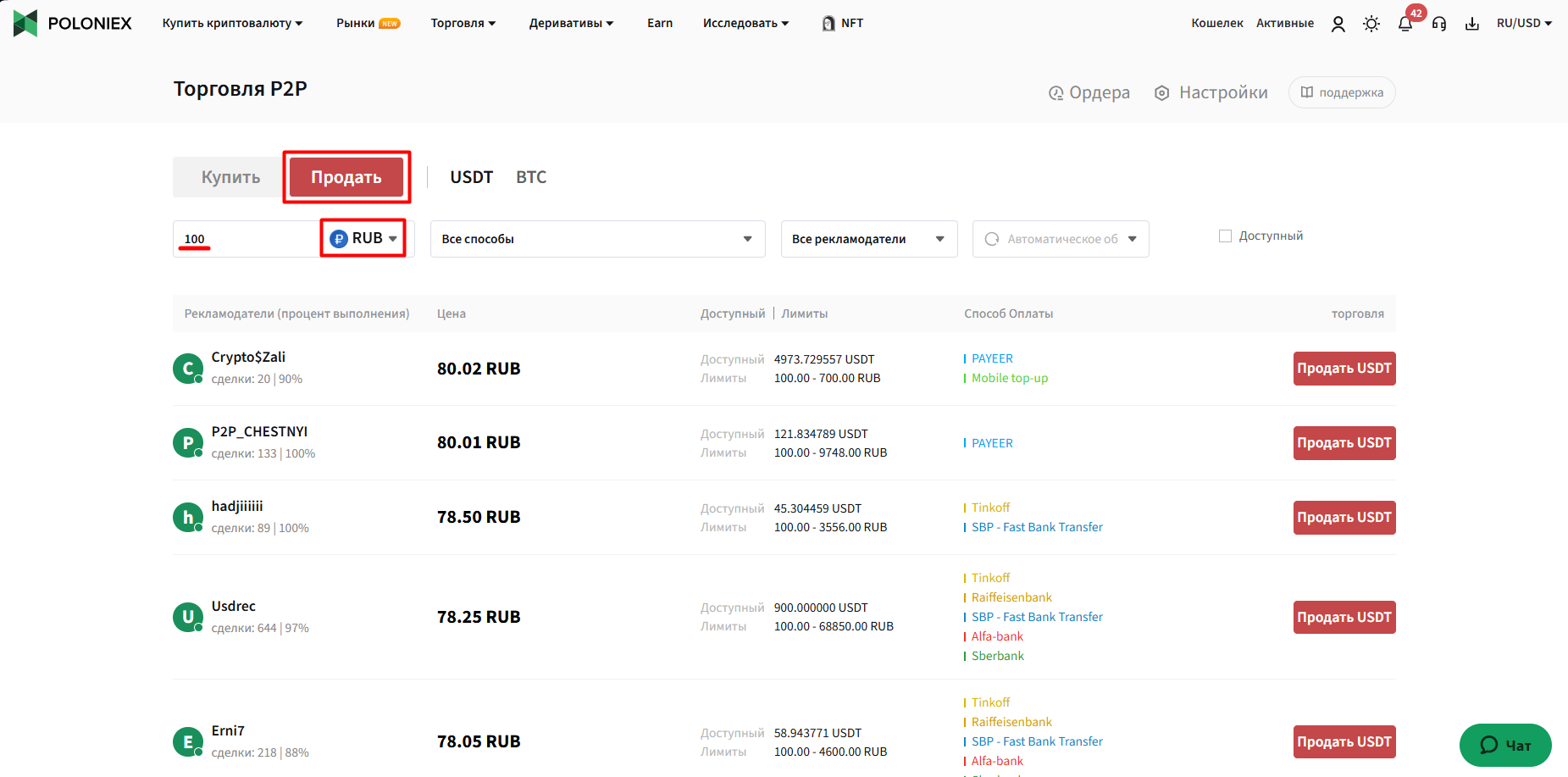
Task: Click Продать USDT for Erni7
Action: [1344, 742]
